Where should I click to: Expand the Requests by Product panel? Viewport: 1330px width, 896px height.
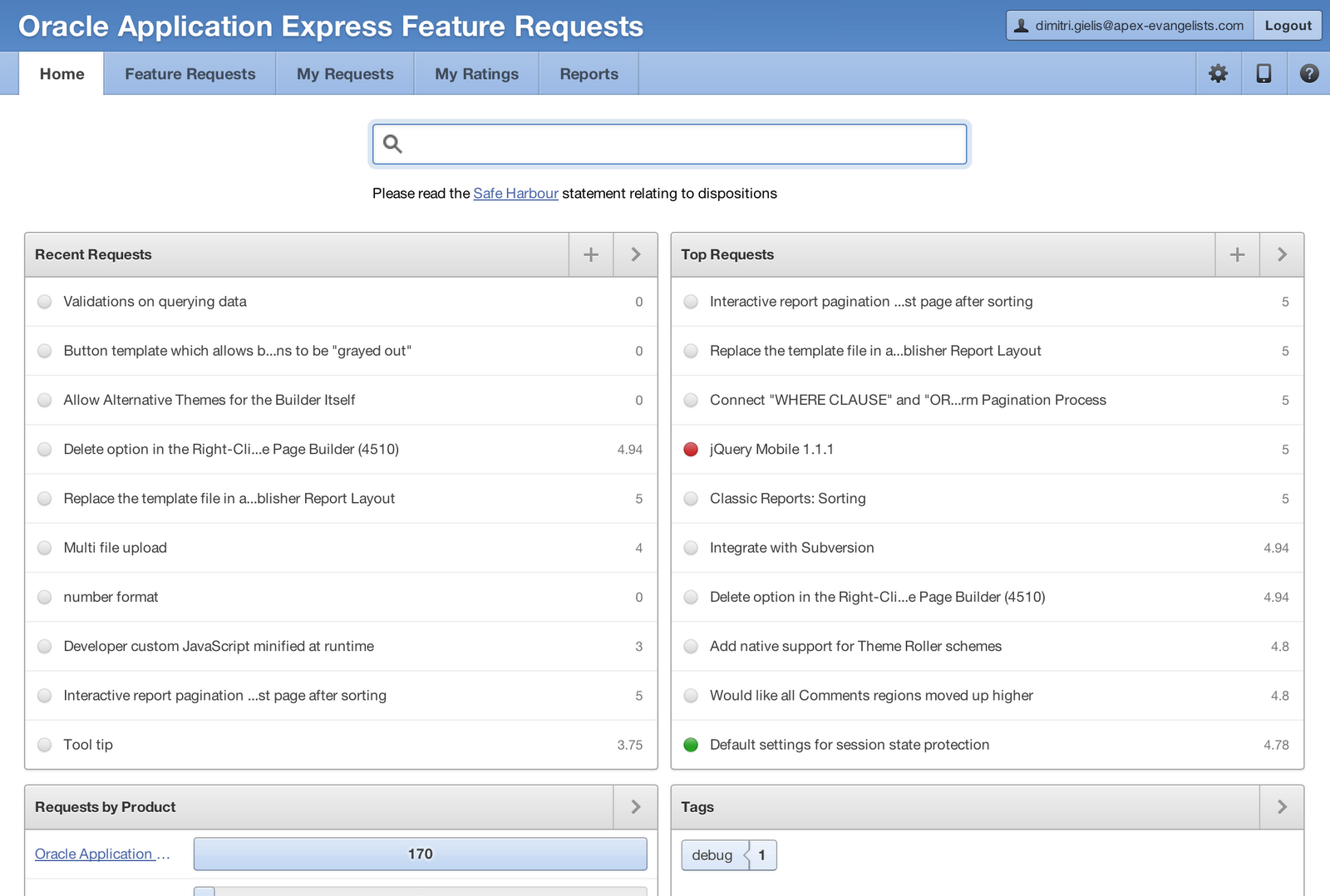point(636,807)
